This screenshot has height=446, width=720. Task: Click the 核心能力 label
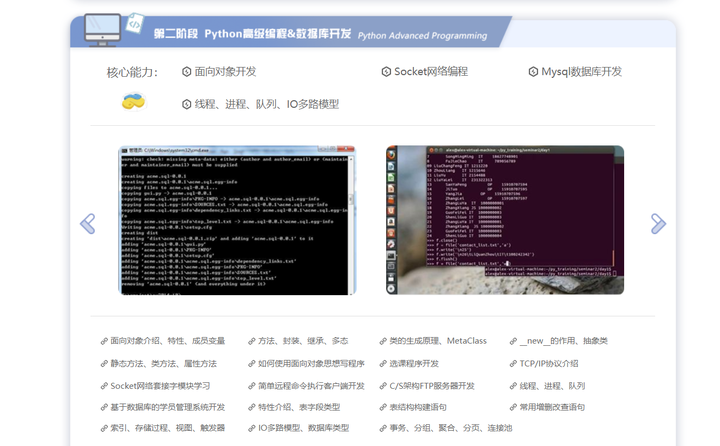point(132,73)
